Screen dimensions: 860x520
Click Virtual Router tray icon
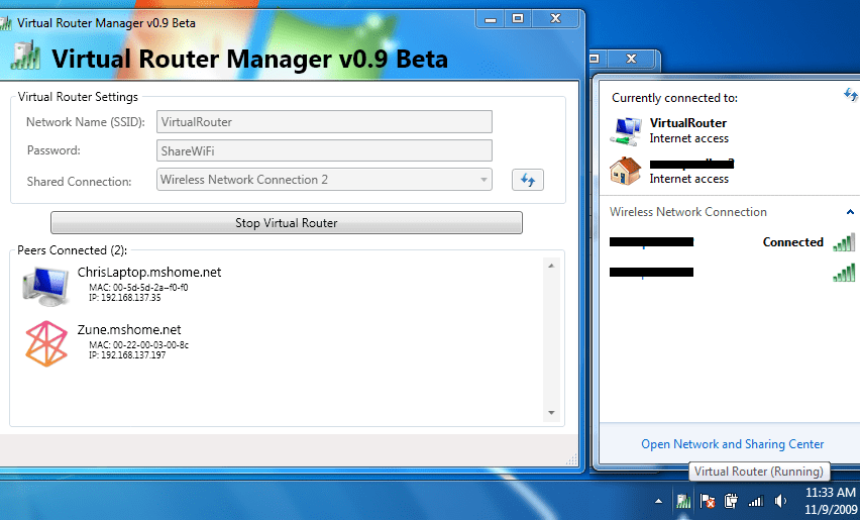[683, 501]
